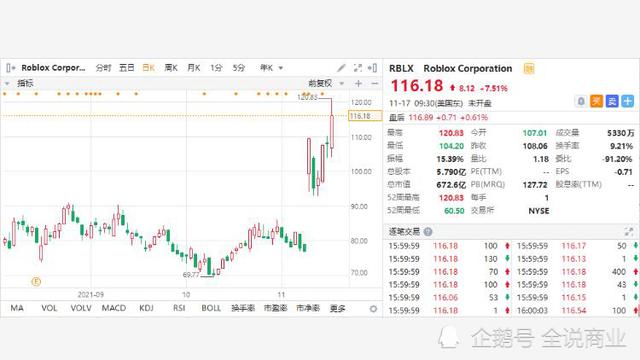The width and height of the screenshot is (640, 360).
Task: Enable the MA indicator
Action: pos(17,308)
